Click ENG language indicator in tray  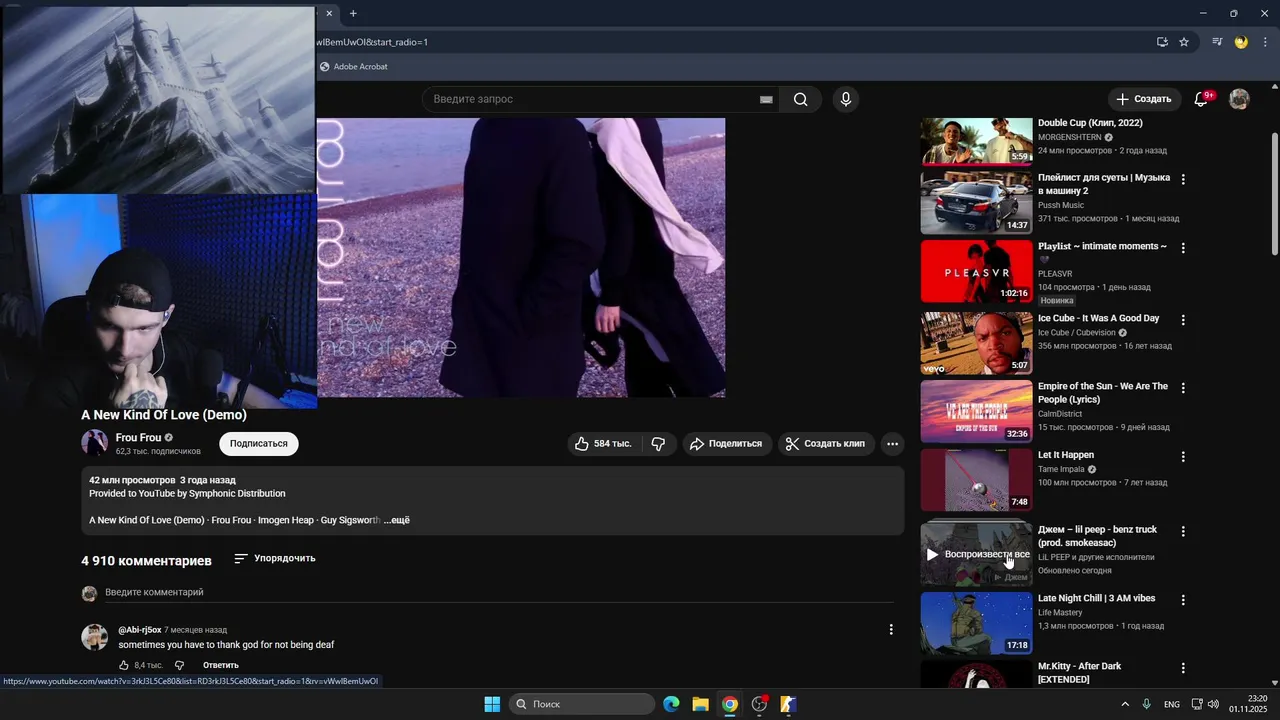pos(1171,704)
